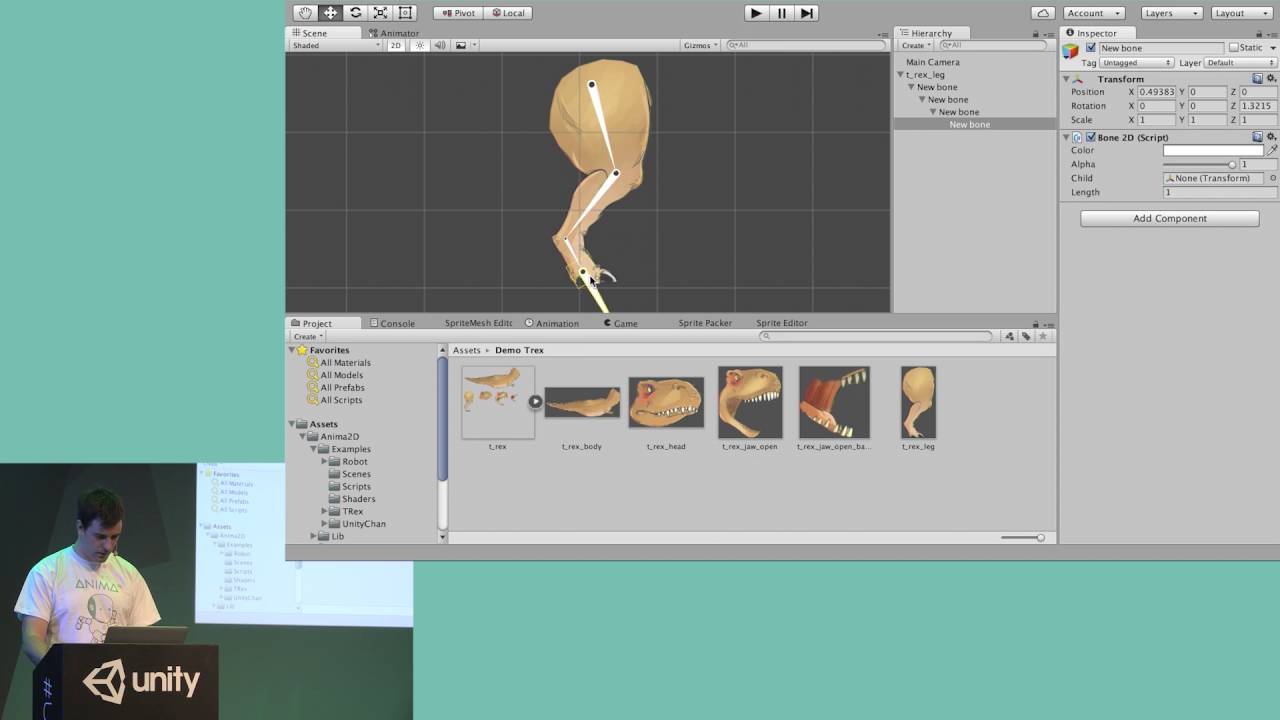The image size is (1280, 720).
Task: Click the Bone 2D Color swatch
Action: [1214, 150]
